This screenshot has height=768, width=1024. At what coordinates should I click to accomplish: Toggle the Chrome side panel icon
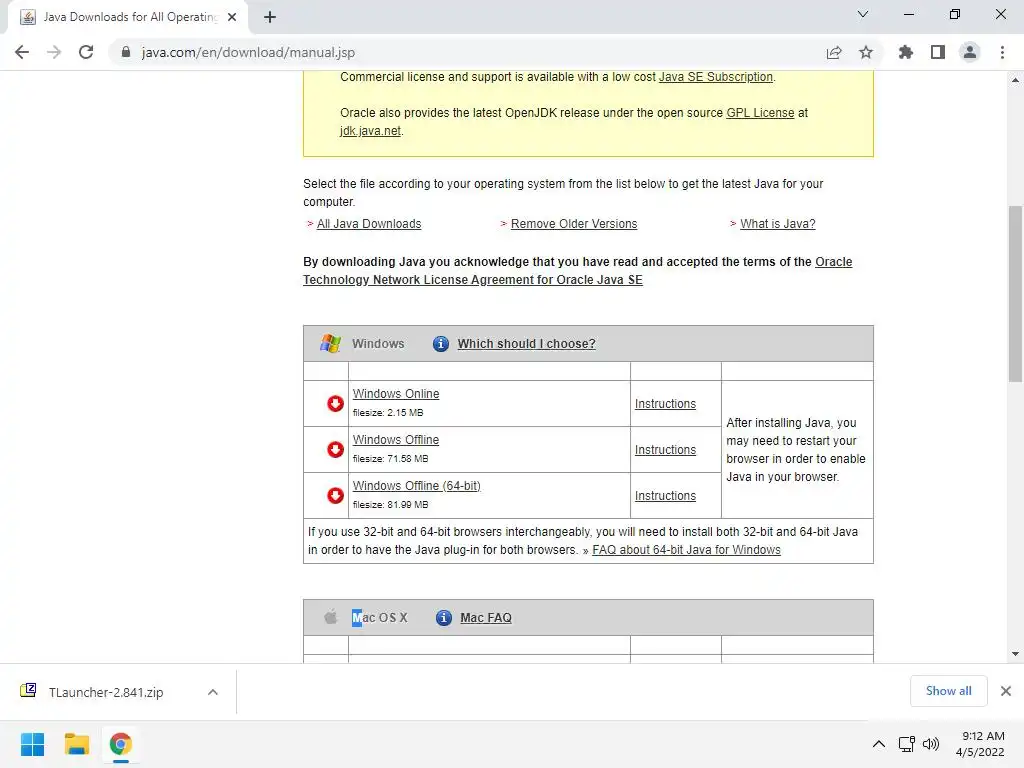tap(938, 52)
